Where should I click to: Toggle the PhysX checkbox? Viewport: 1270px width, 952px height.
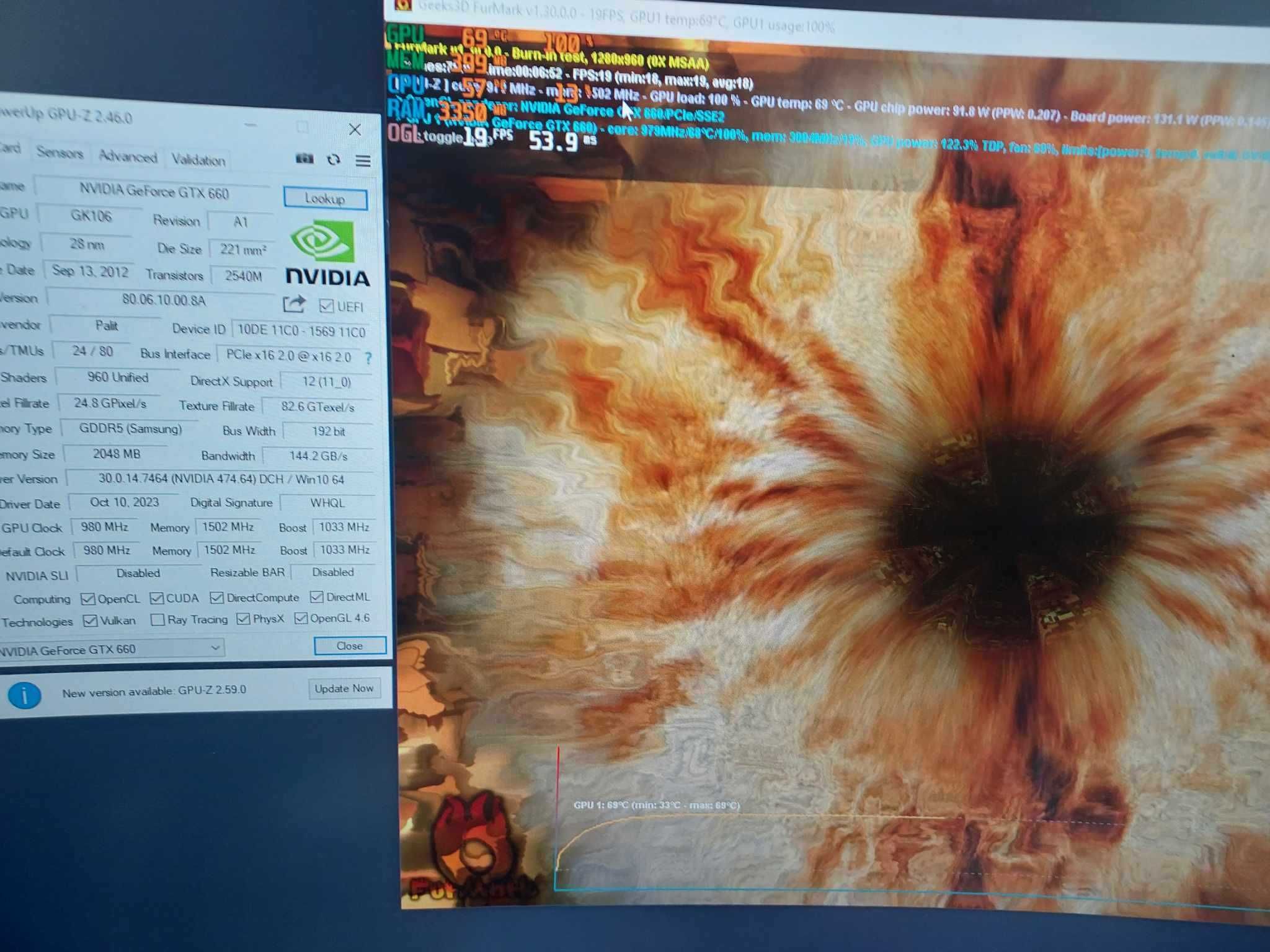click(x=243, y=619)
